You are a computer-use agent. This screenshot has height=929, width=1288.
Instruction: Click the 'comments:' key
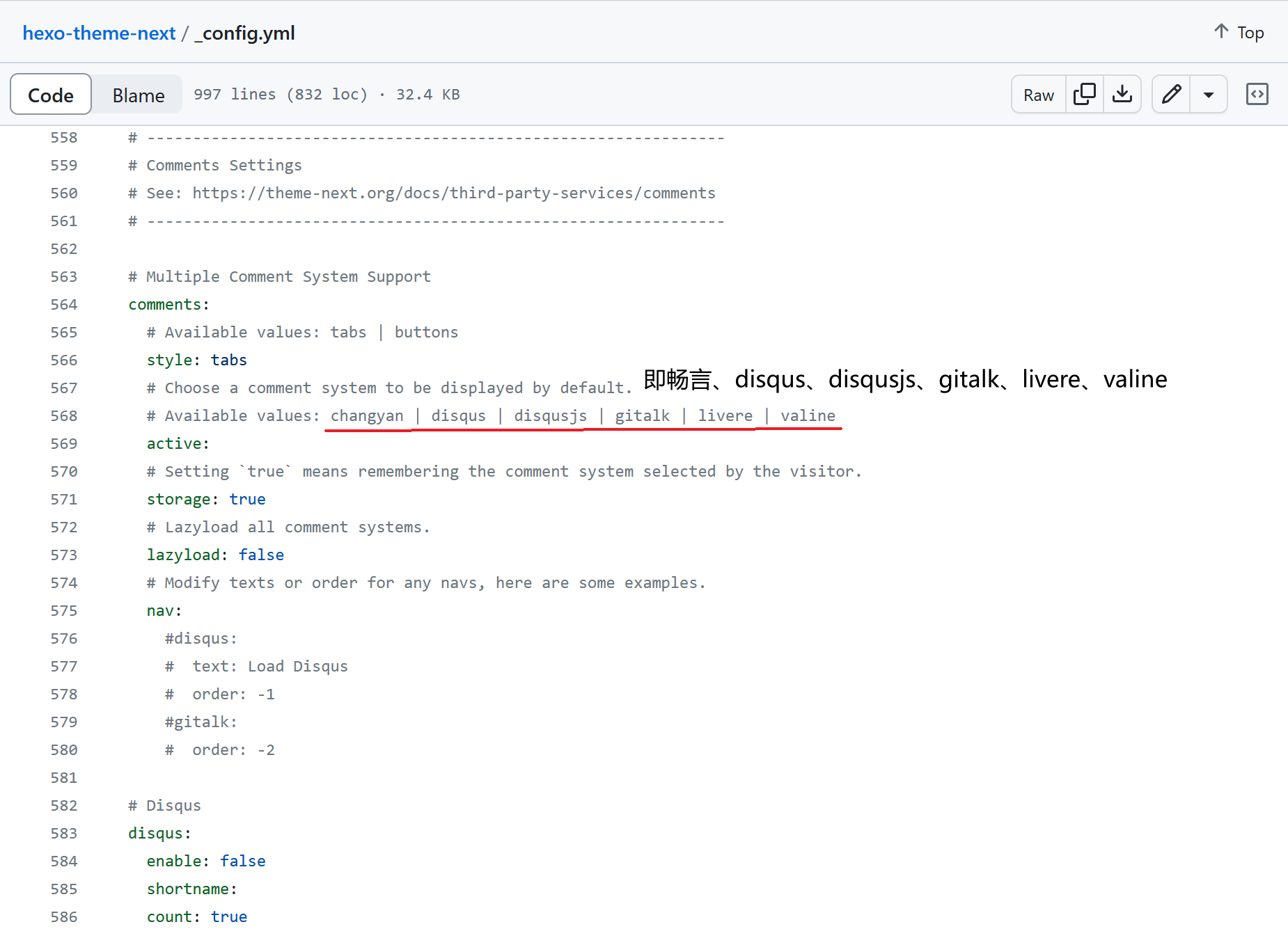pos(169,305)
